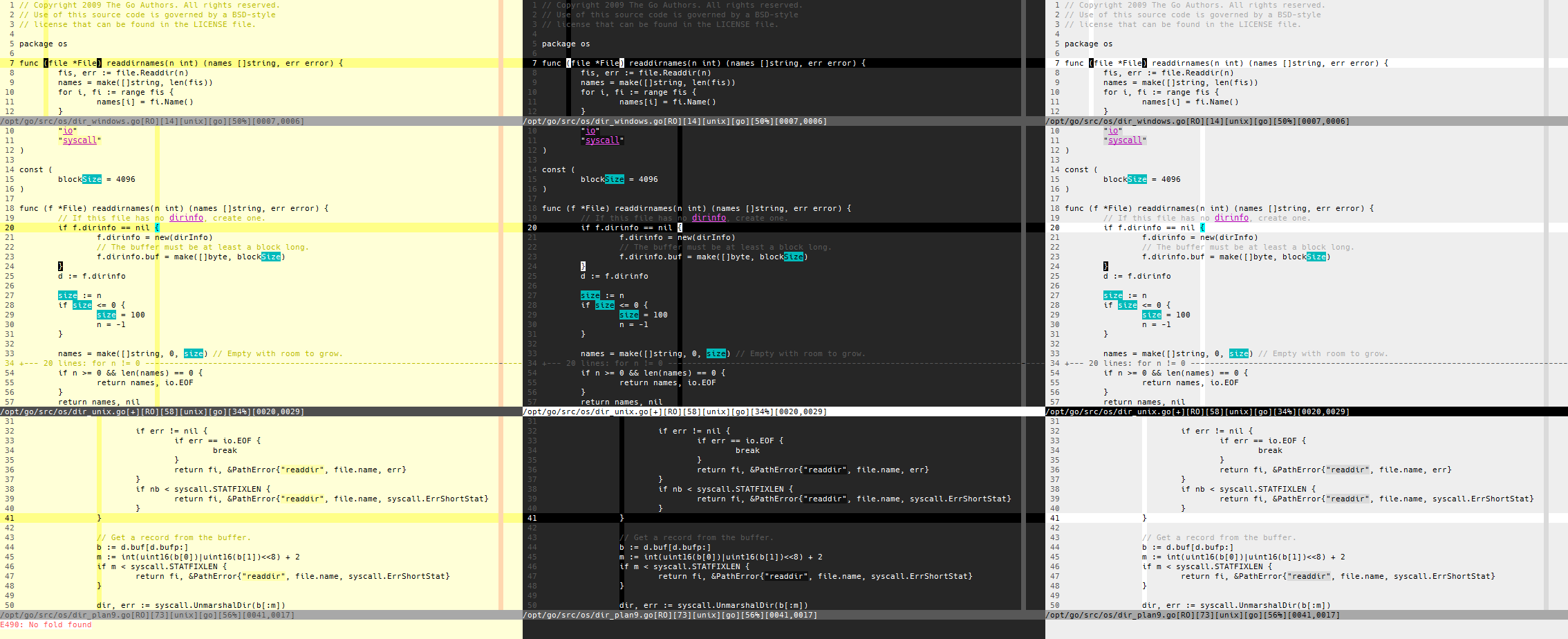
Task: Click 'package os' in the yellow pane
Action: click(x=44, y=44)
